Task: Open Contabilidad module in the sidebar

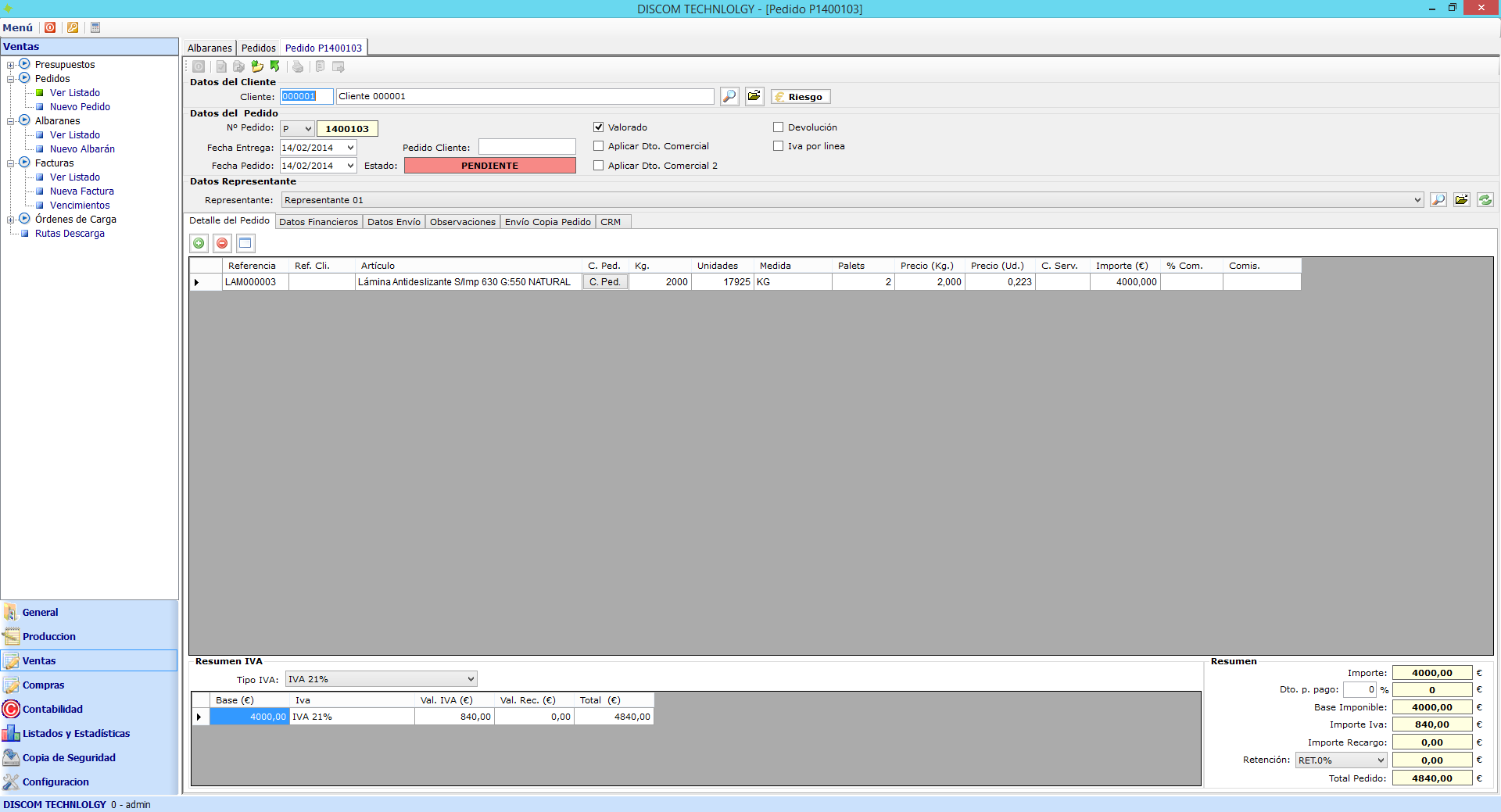Action: point(52,710)
